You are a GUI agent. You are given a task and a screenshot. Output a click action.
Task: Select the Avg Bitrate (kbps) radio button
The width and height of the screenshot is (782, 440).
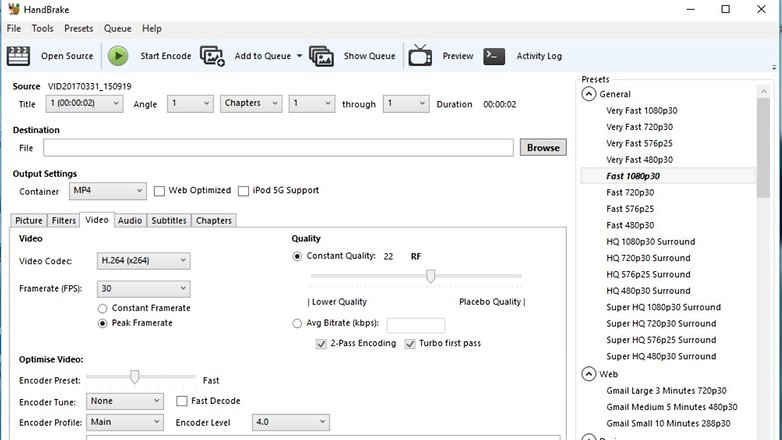pyautogui.click(x=297, y=323)
